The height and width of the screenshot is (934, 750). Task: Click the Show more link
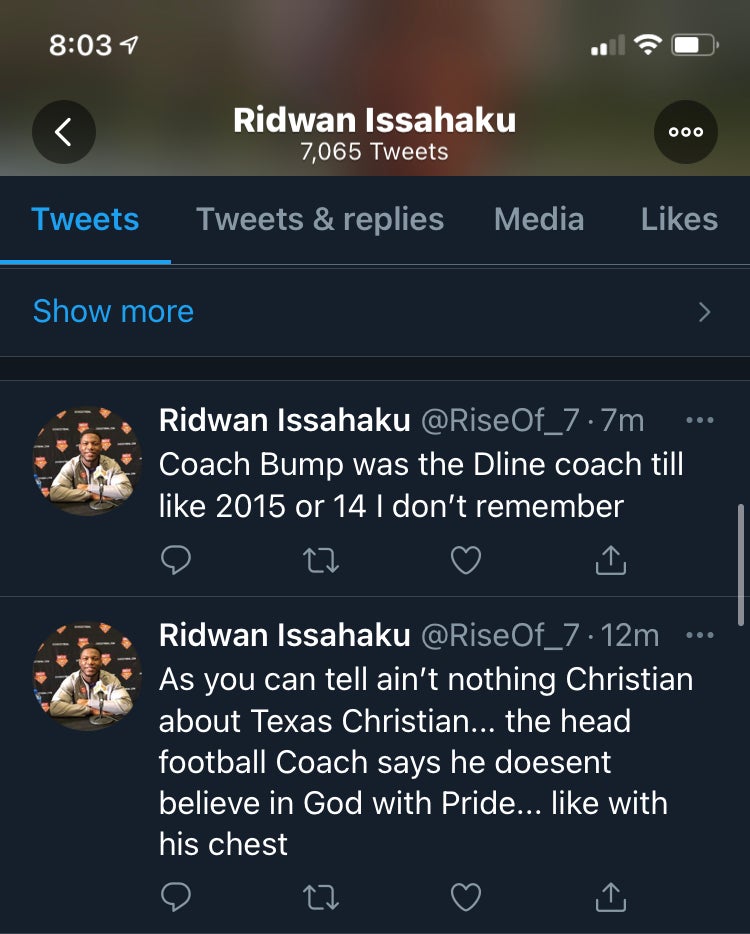click(x=113, y=311)
